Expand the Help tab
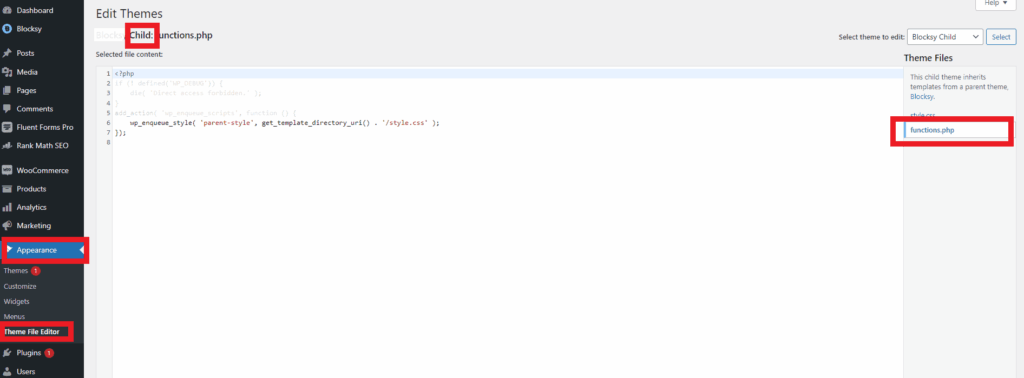Viewport: 1024px width, 378px height. (995, 3)
